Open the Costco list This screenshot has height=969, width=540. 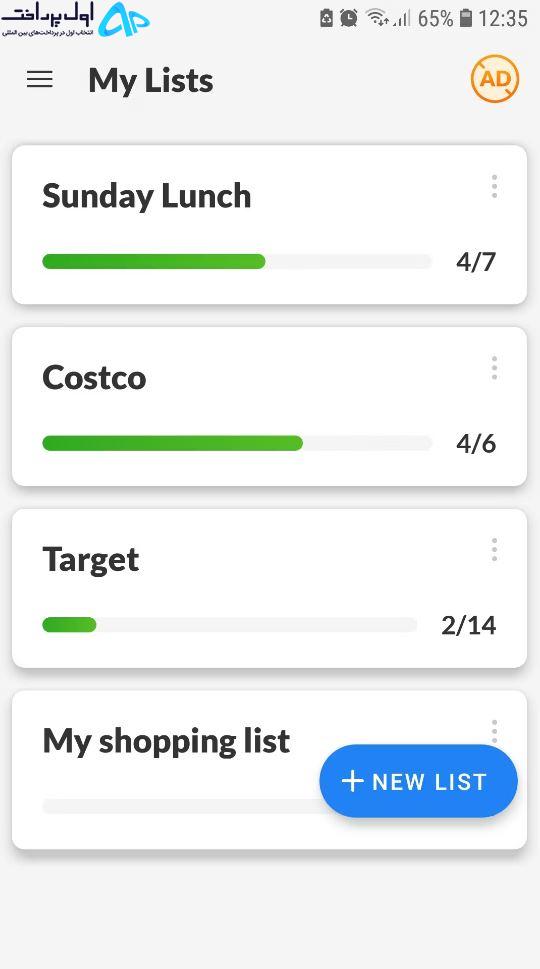(269, 407)
